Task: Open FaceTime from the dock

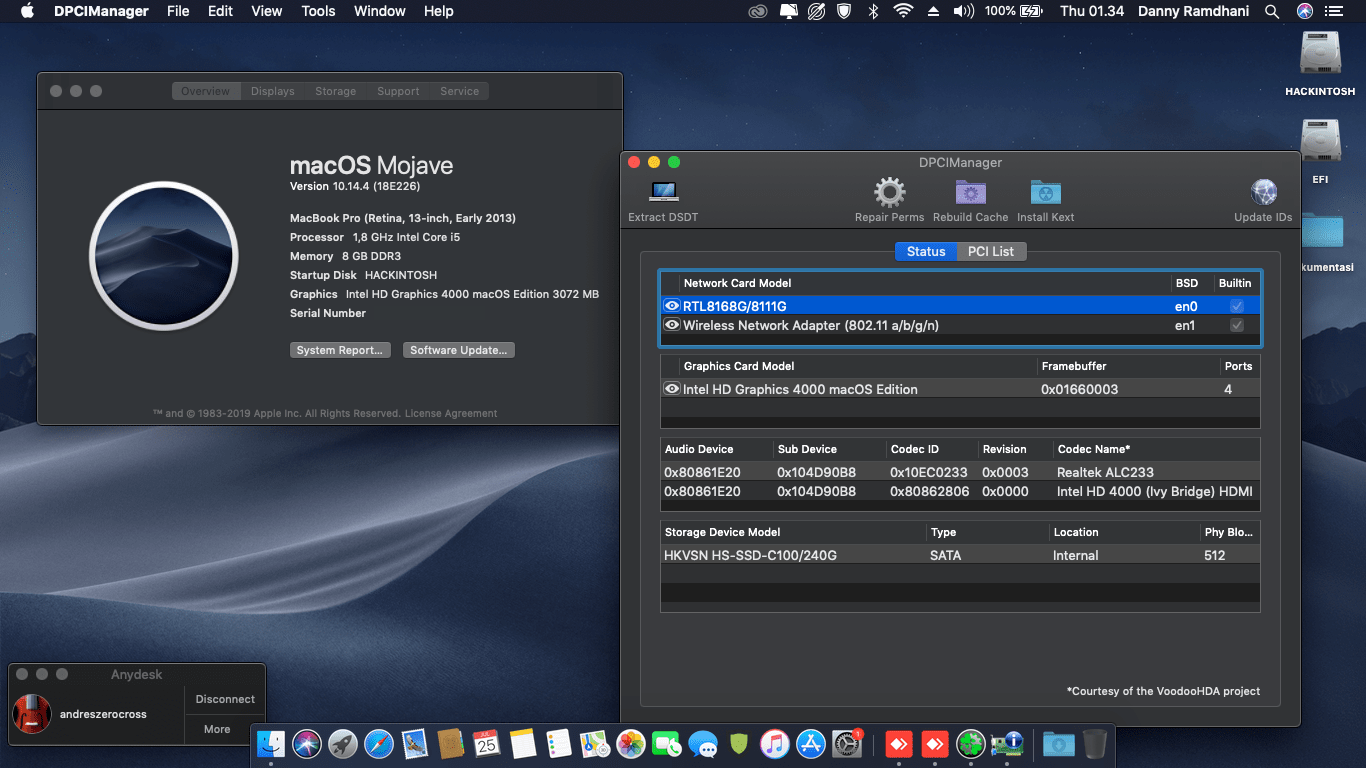Action: click(x=666, y=743)
